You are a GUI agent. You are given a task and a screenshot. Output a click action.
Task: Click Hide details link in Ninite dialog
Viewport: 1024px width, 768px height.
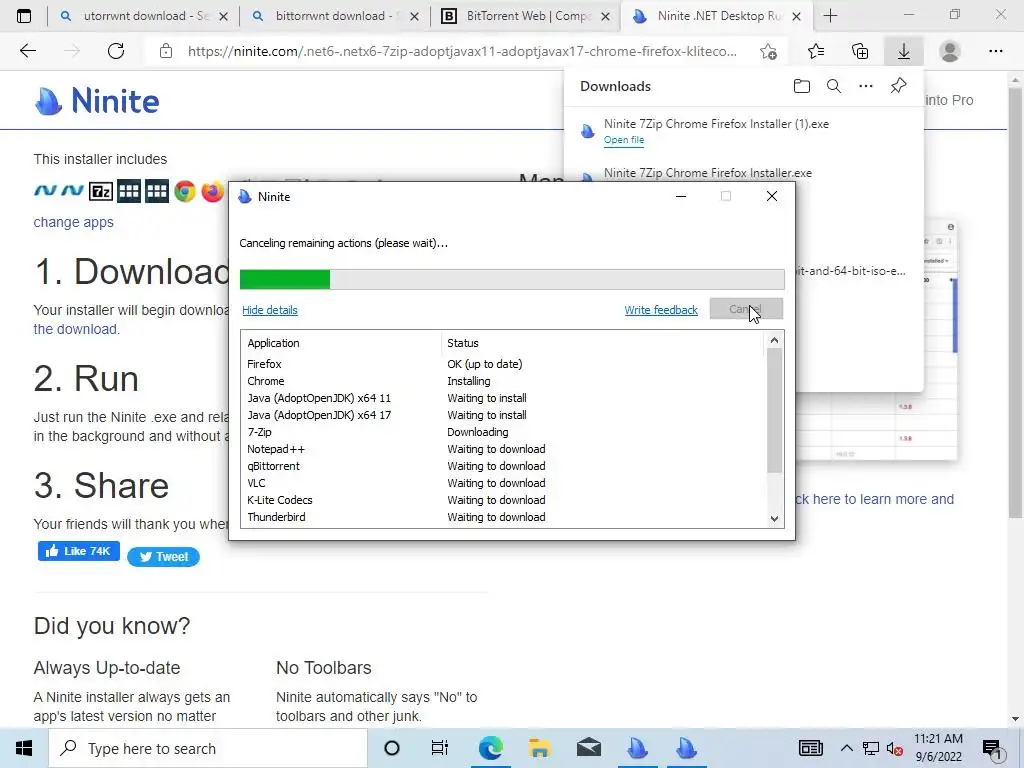coord(270,310)
